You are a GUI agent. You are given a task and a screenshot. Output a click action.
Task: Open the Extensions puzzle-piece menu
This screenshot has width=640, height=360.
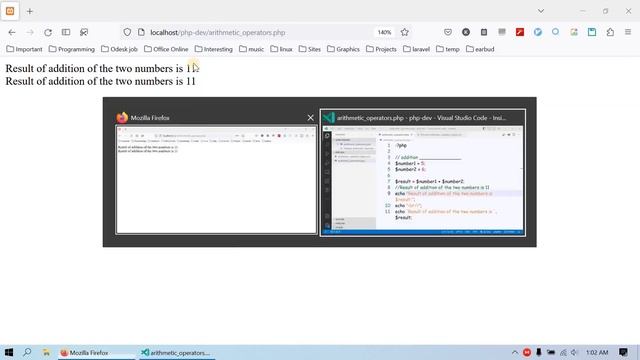[610, 32]
